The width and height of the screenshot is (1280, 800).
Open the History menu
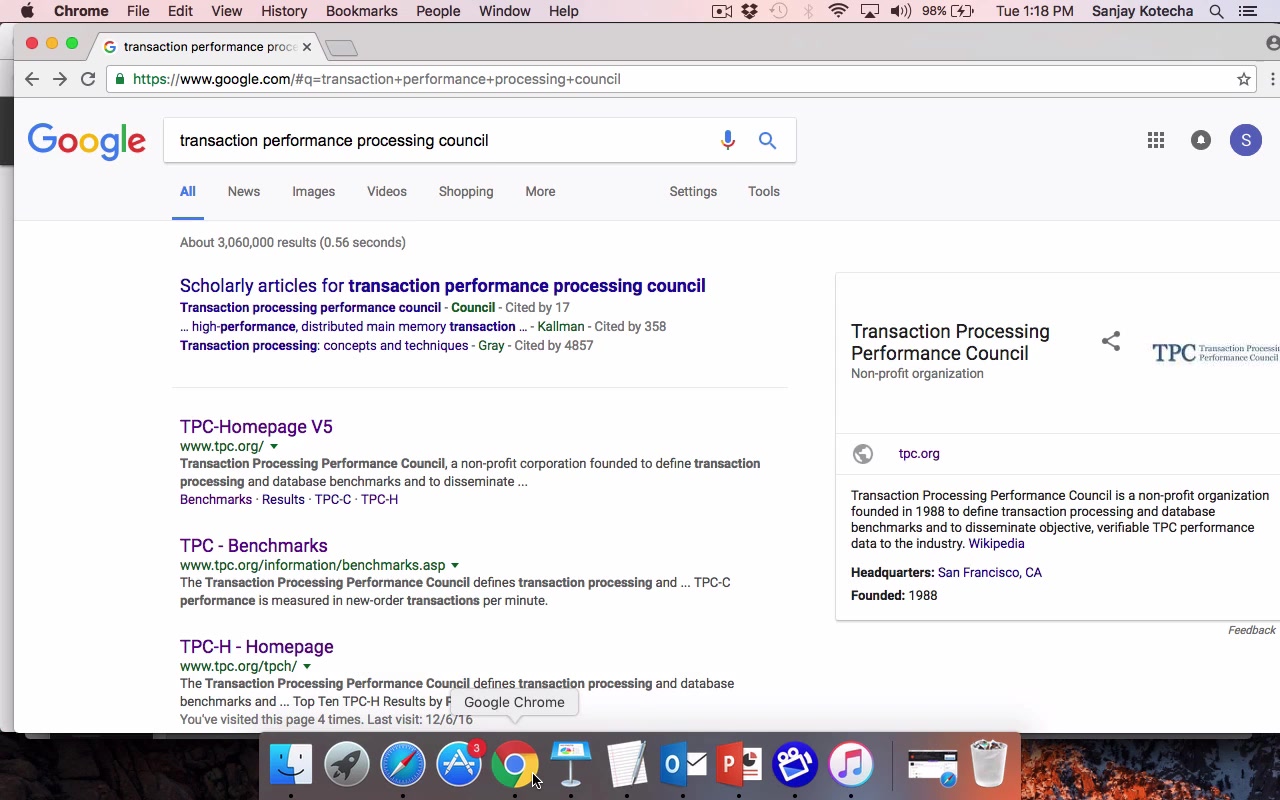tap(284, 11)
